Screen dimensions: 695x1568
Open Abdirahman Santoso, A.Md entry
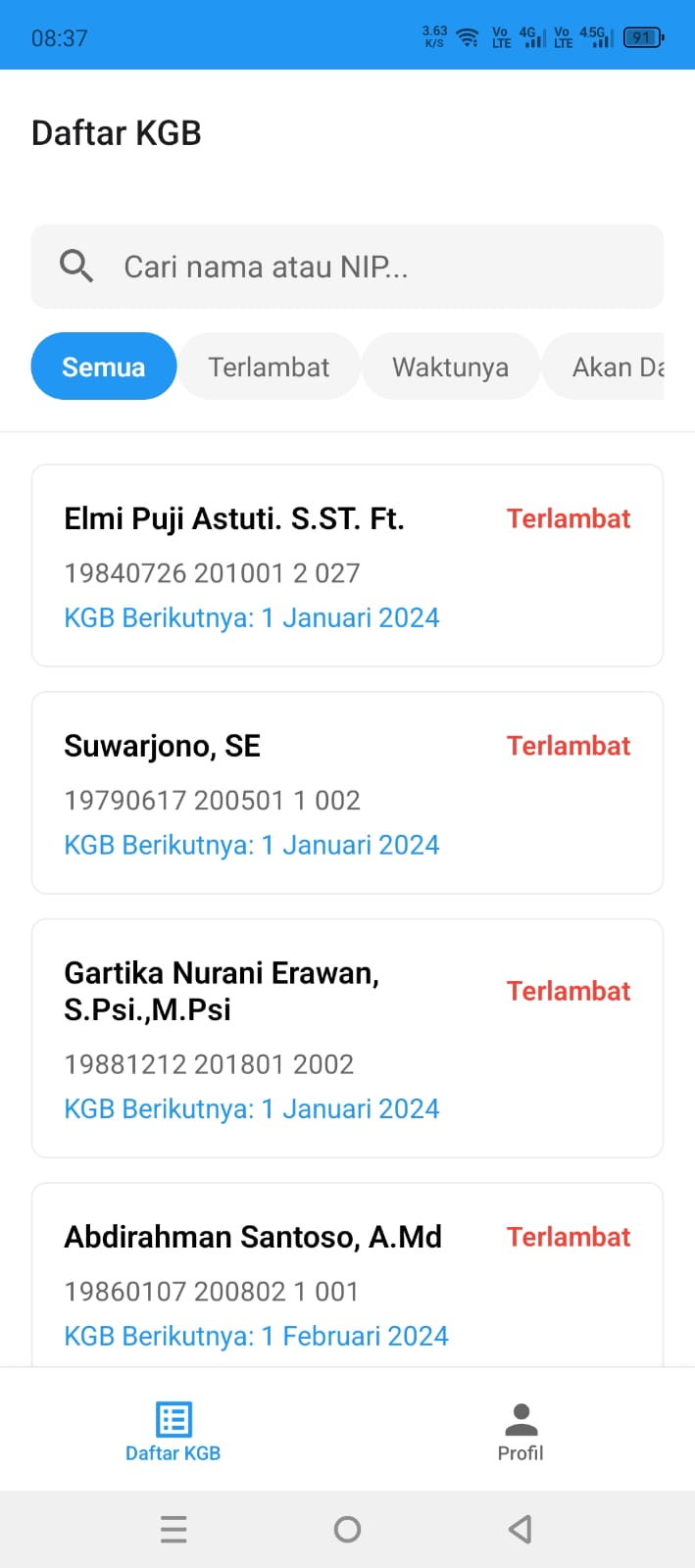(x=347, y=1276)
